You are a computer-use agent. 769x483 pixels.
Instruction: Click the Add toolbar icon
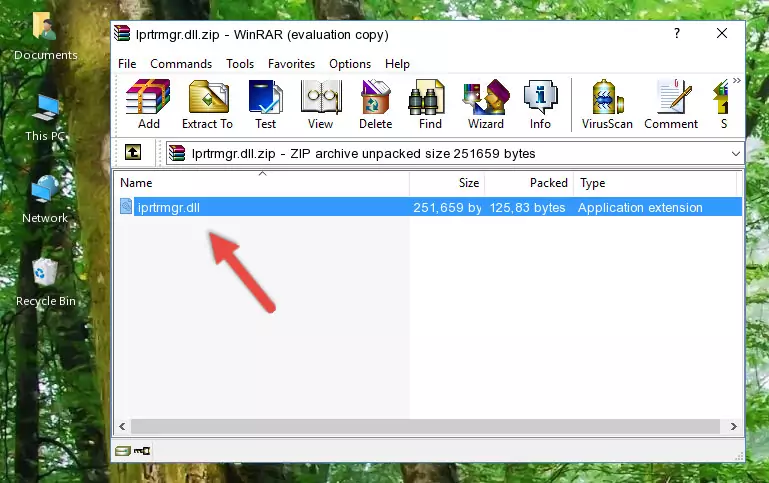point(148,104)
